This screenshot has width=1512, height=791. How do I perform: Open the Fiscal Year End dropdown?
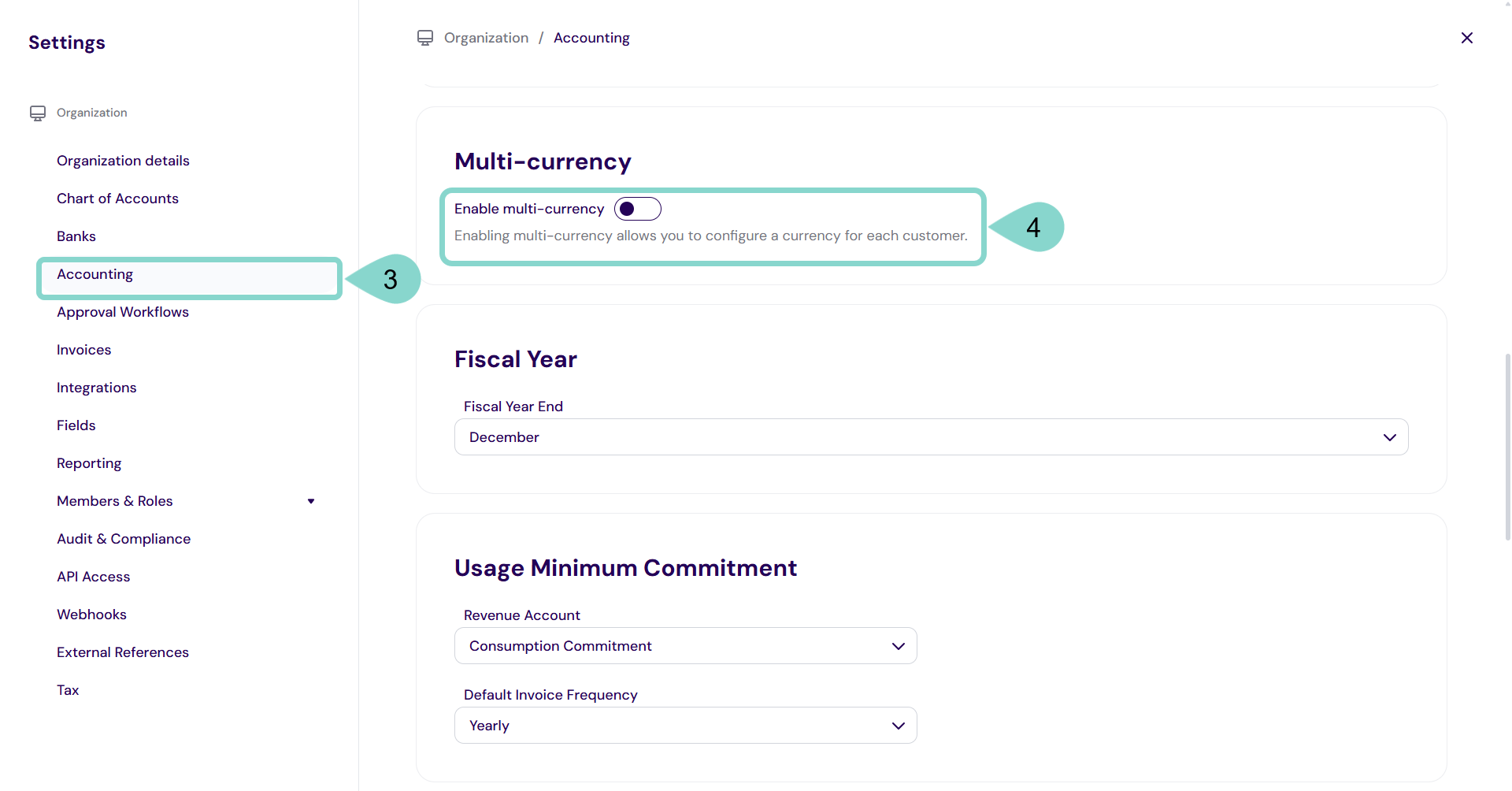pos(931,437)
